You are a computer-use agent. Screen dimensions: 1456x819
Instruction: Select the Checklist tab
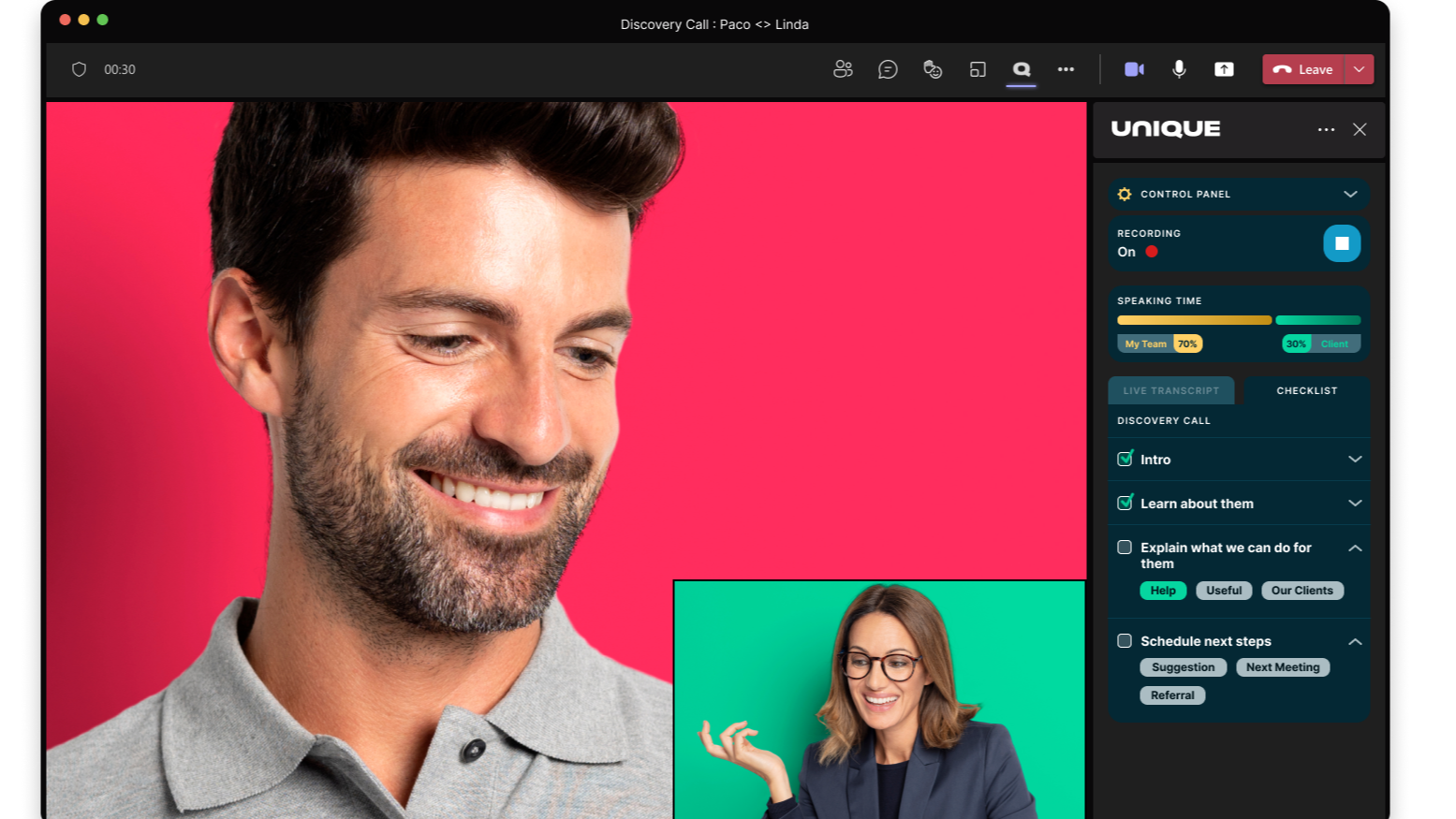(x=1306, y=390)
